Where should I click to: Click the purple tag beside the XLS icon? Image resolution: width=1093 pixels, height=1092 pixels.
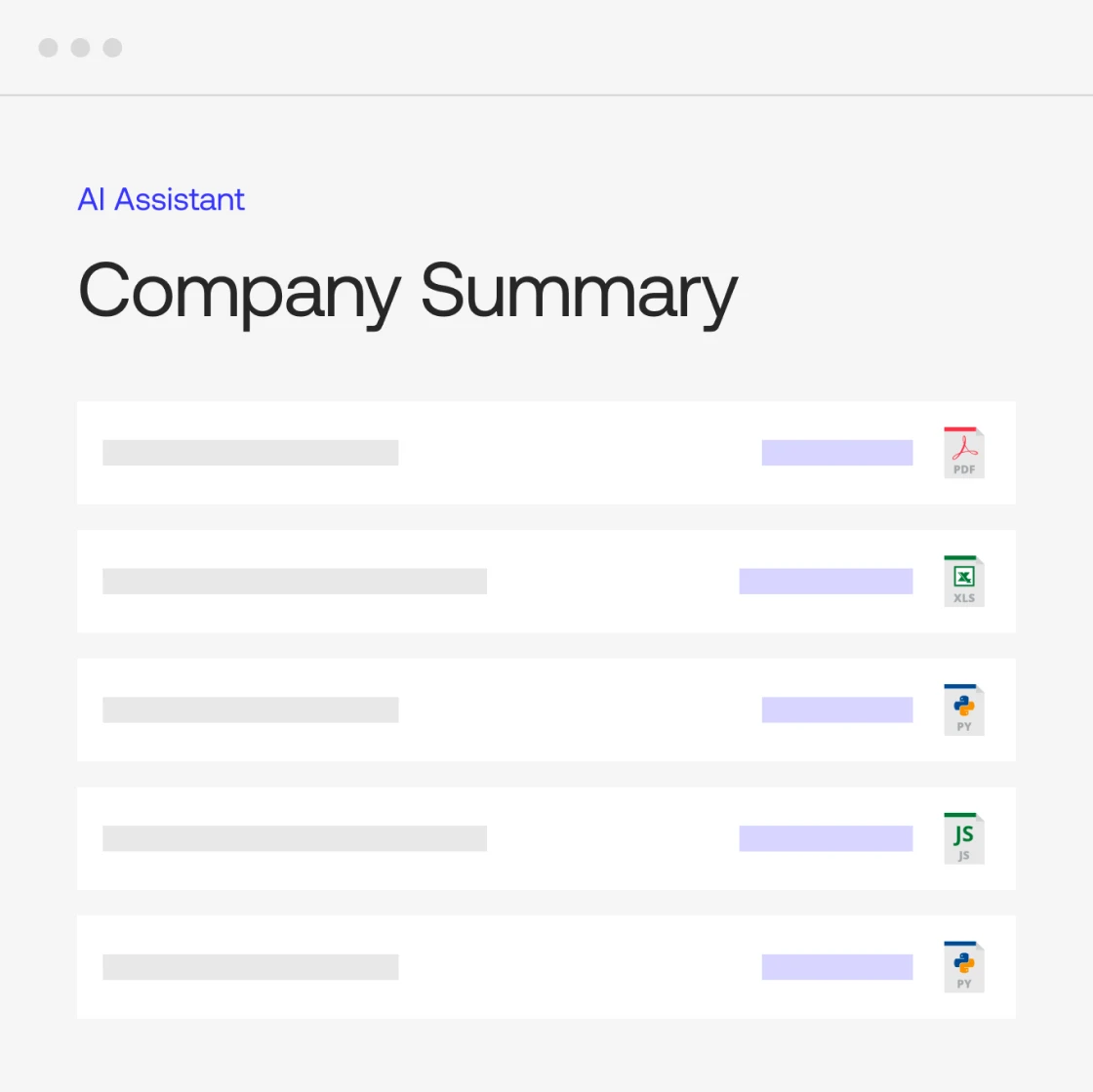[x=826, y=582]
